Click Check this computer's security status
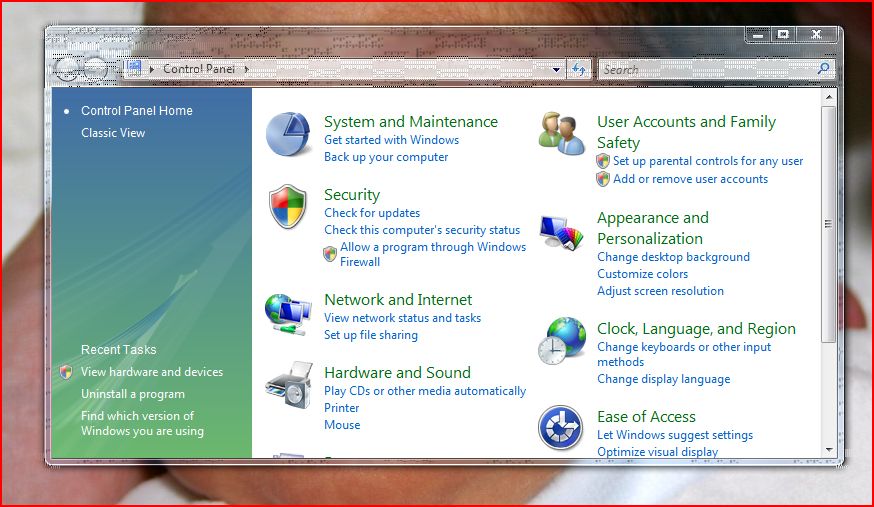The width and height of the screenshot is (874, 507). point(422,230)
